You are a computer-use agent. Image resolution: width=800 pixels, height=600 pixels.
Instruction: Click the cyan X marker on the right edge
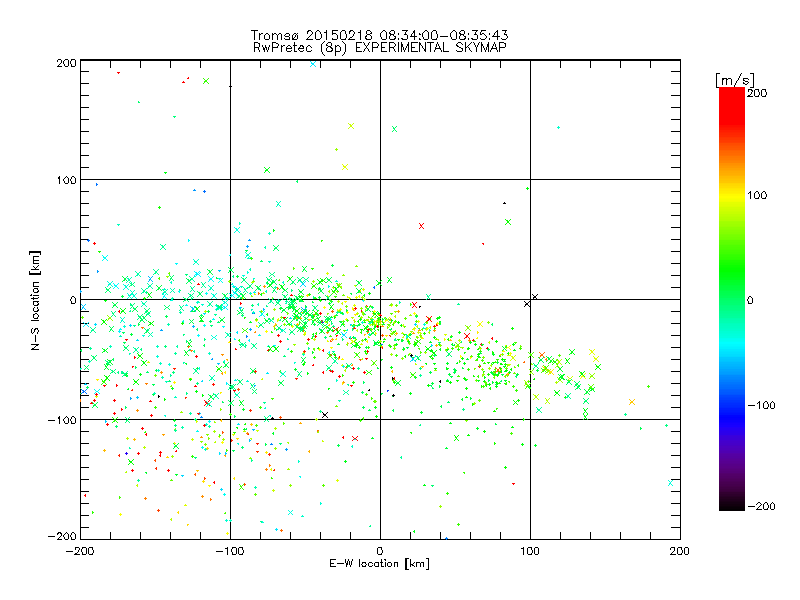coord(670,483)
